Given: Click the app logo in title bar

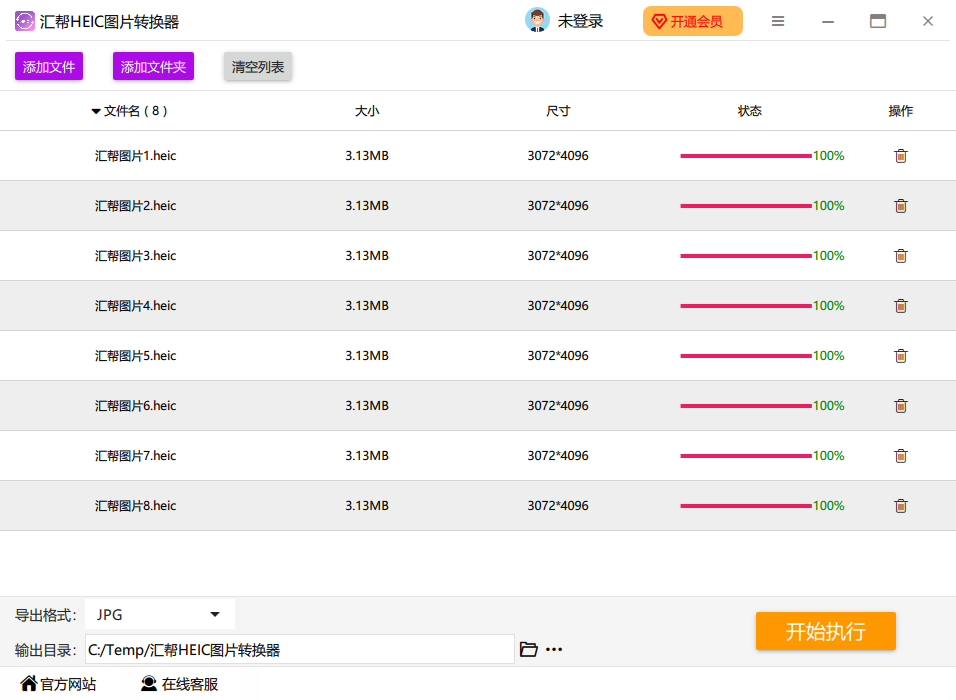Looking at the screenshot, I should click(x=24, y=21).
